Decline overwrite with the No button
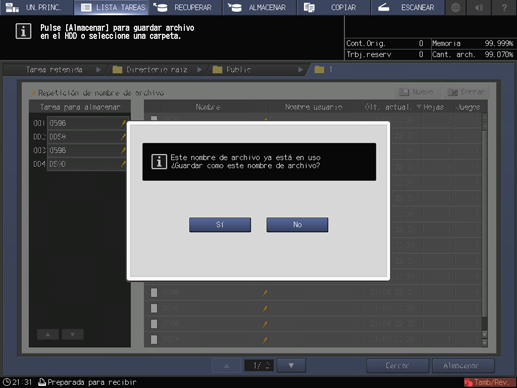This screenshot has width=517, height=388. click(297, 225)
